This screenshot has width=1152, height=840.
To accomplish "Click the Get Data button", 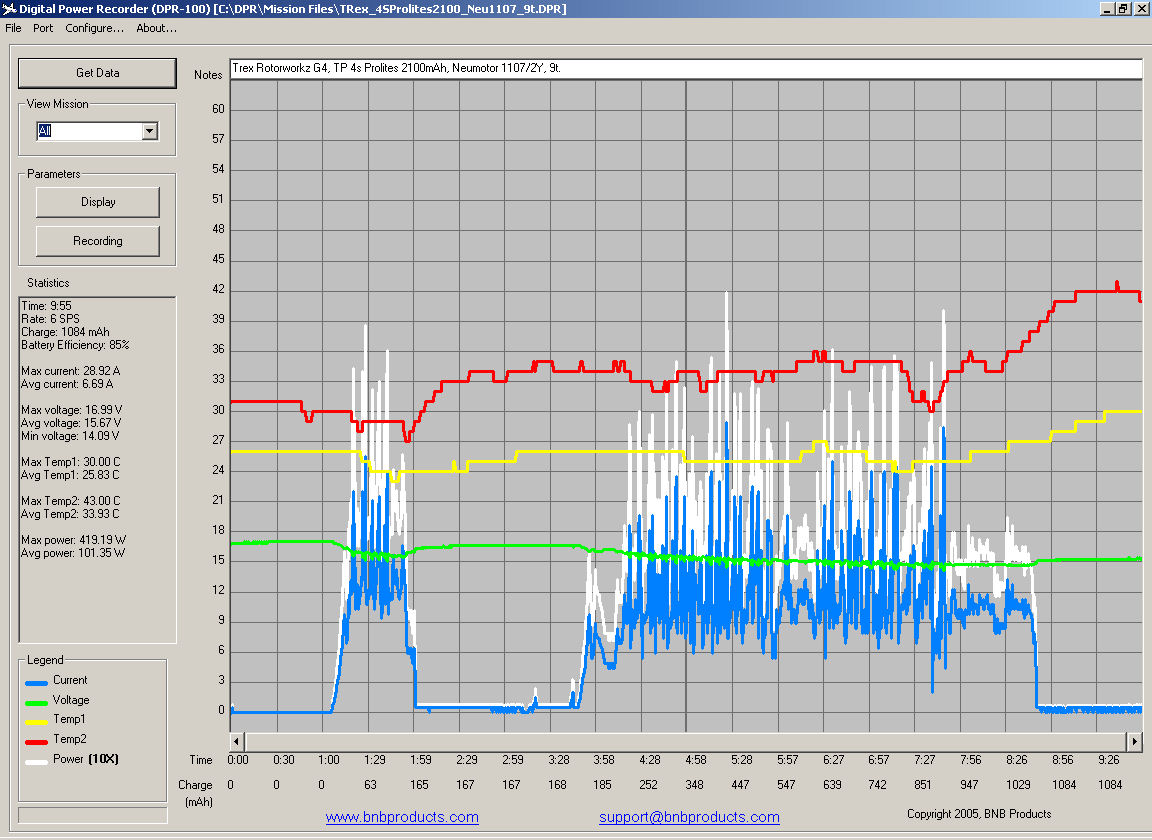I will point(97,73).
